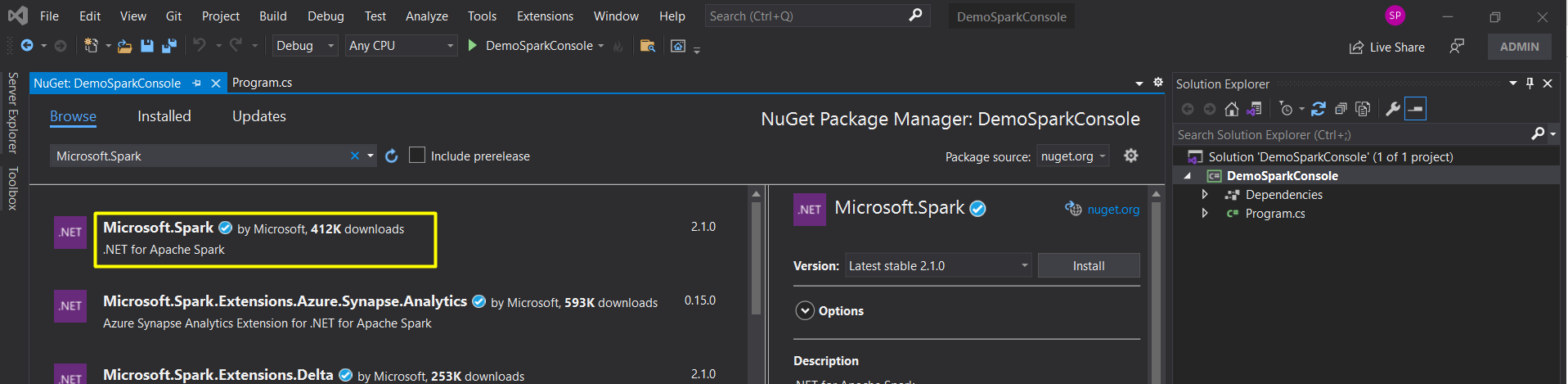Click the New Project toolbar icon
This screenshot has width=1568, height=384.
tap(91, 46)
